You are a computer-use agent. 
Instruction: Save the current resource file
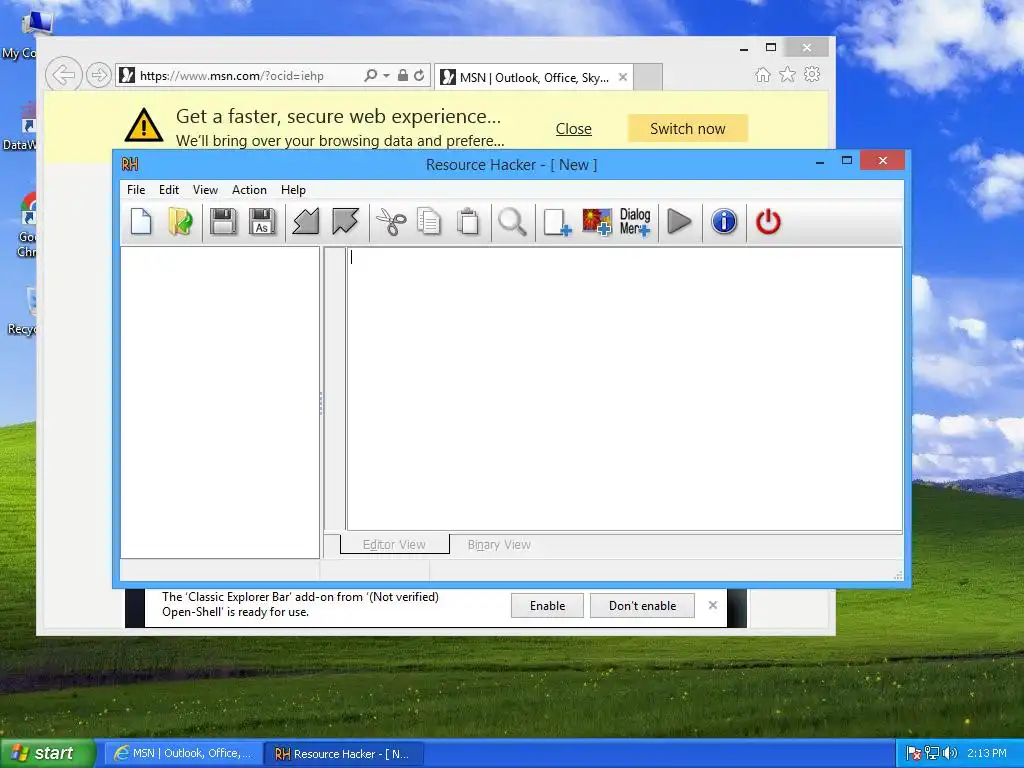pyautogui.click(x=223, y=222)
